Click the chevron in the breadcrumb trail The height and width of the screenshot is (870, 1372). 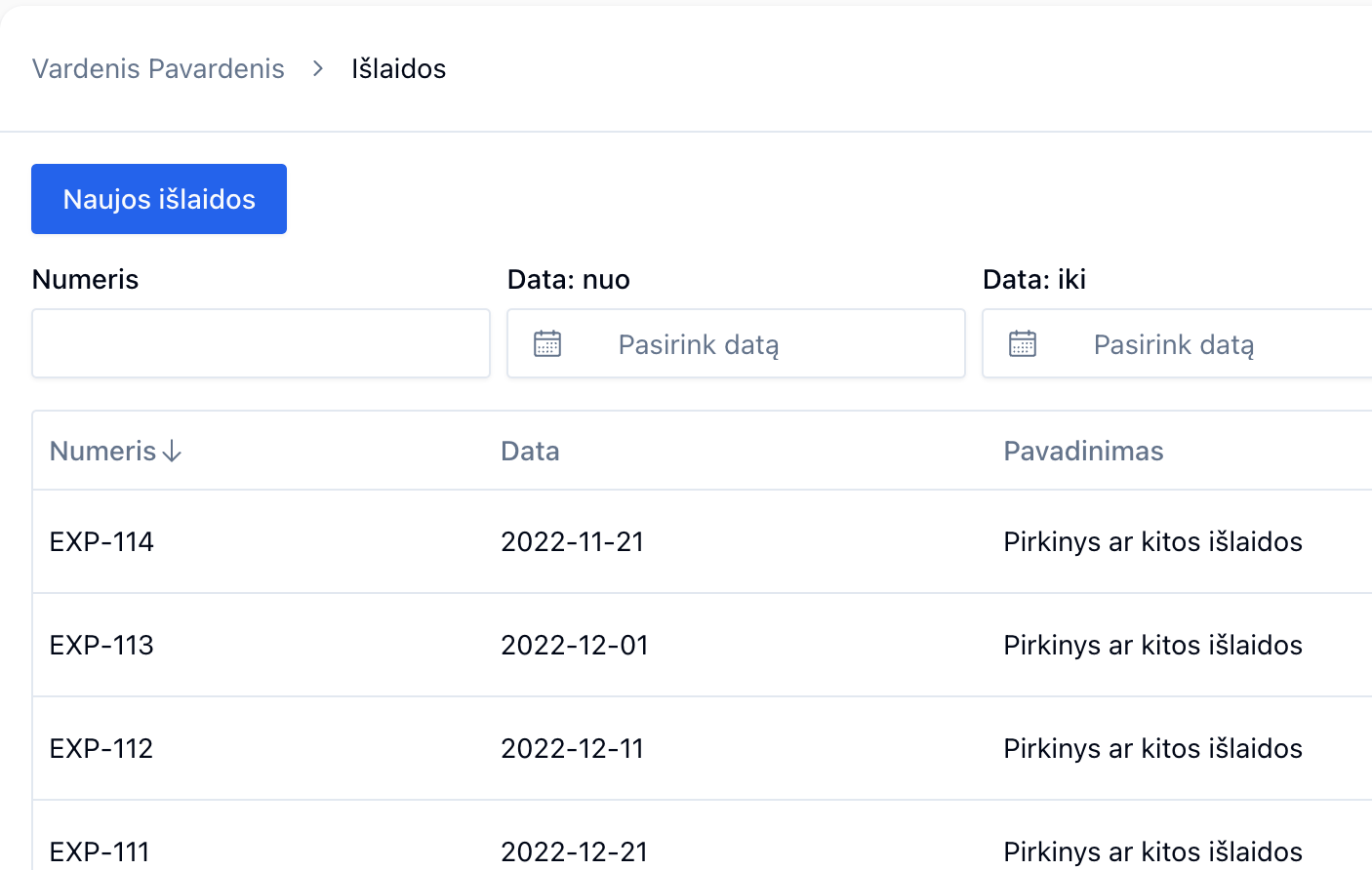coord(316,69)
